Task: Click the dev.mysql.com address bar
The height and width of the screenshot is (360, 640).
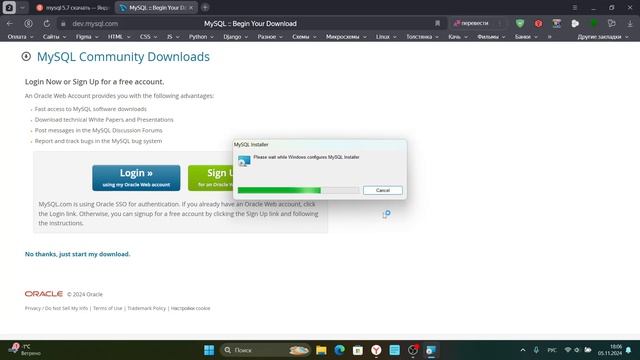Action: pos(95,24)
